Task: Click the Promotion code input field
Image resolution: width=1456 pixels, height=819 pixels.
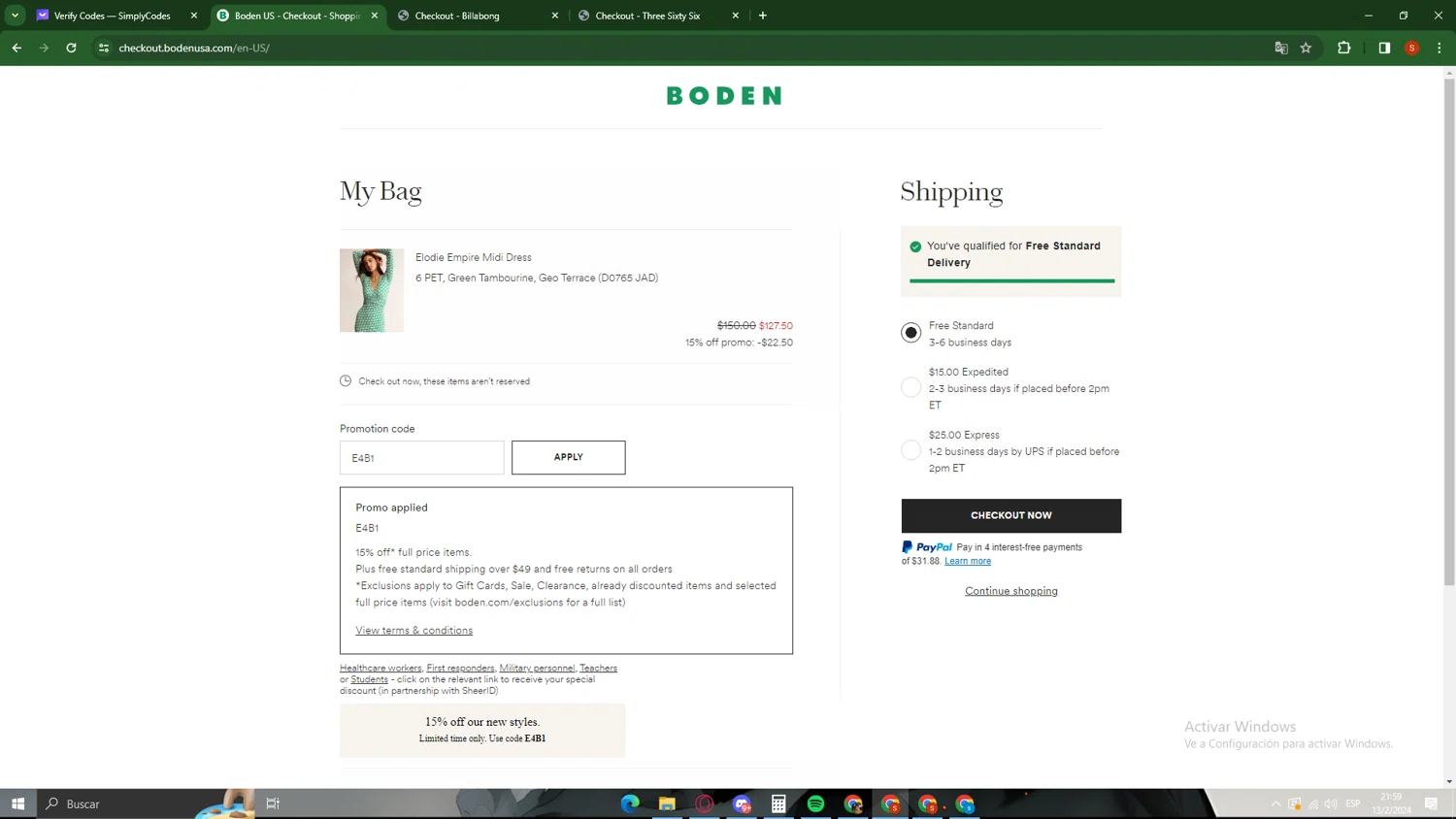Action: click(422, 457)
